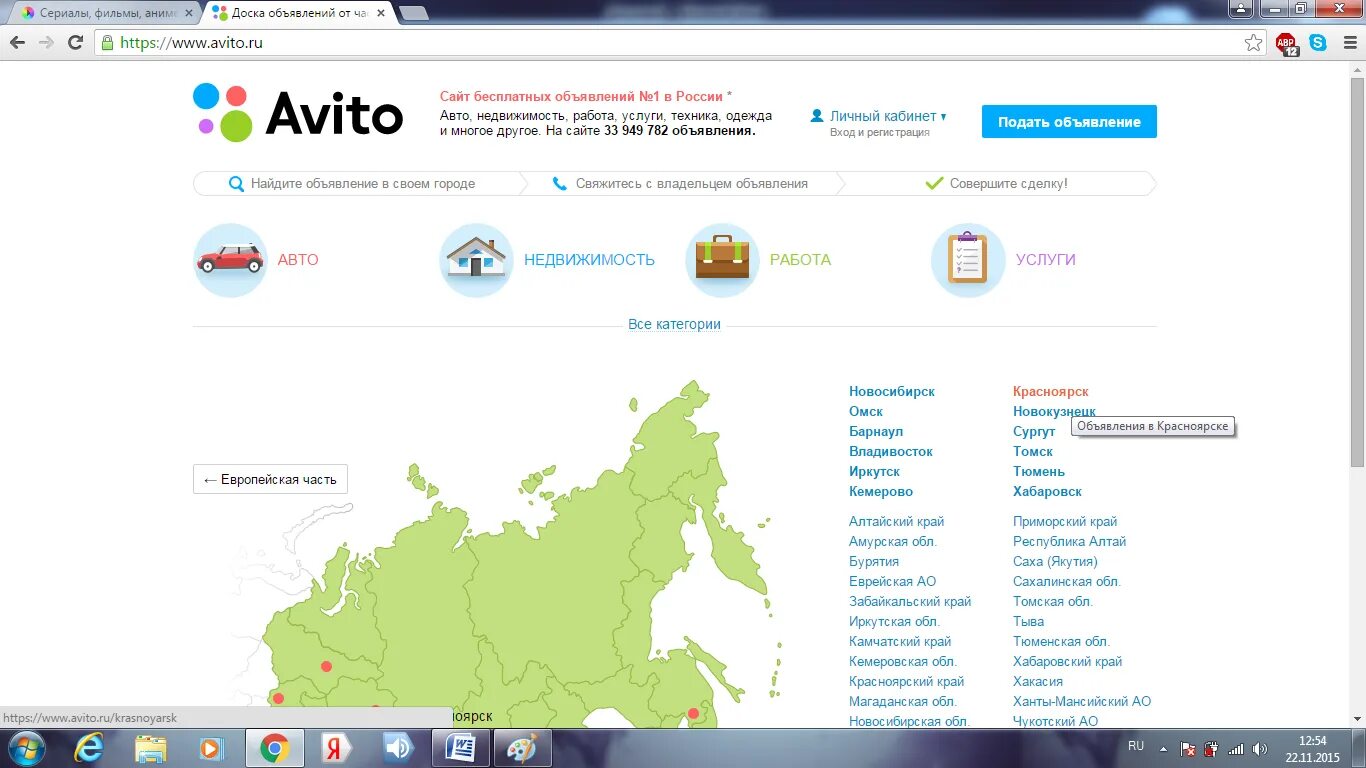Open the Недвижимость house icon
Image resolution: width=1366 pixels, height=768 pixels.
click(476, 260)
